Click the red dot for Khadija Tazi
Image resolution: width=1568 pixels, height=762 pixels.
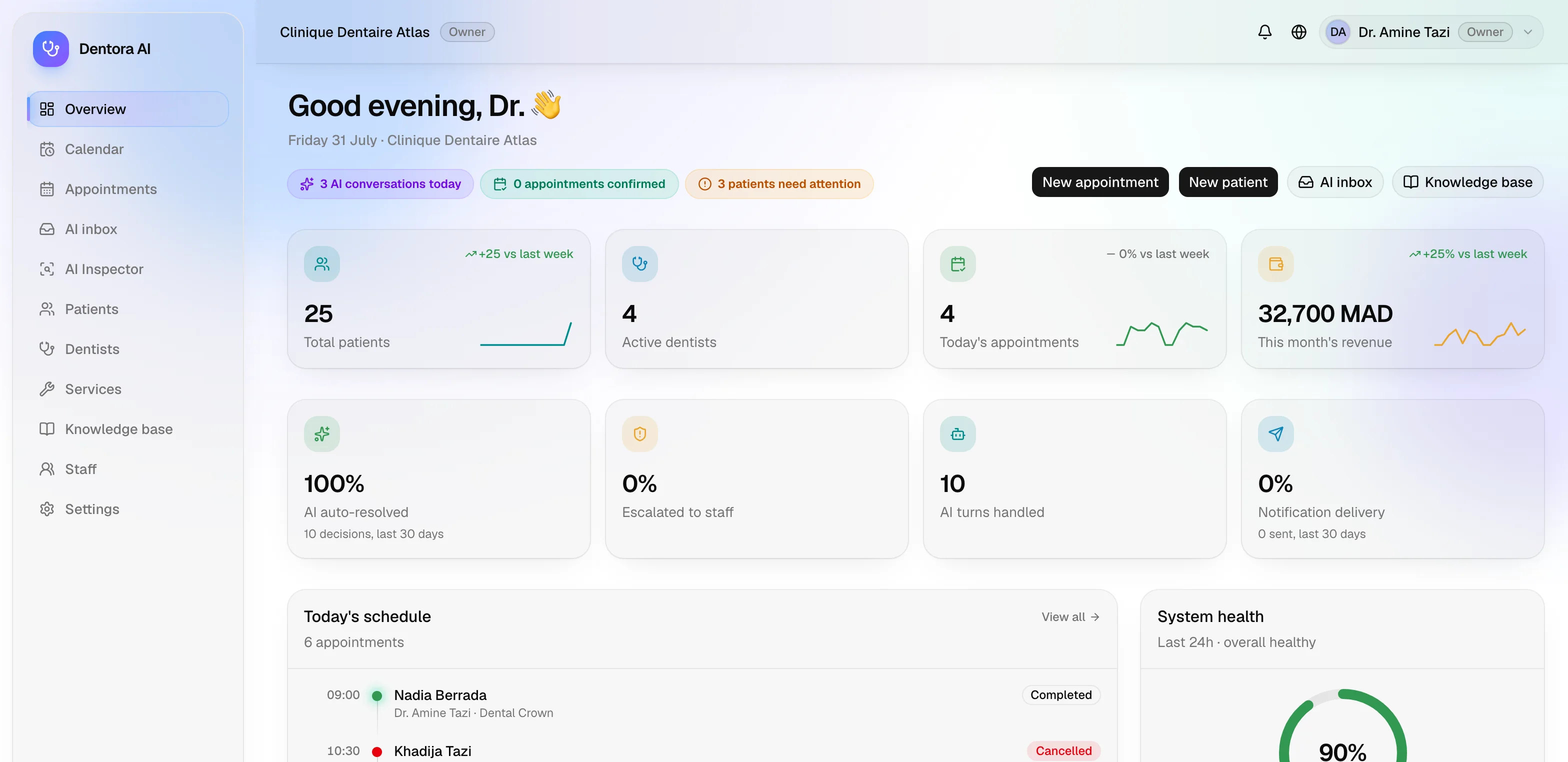[x=377, y=751]
